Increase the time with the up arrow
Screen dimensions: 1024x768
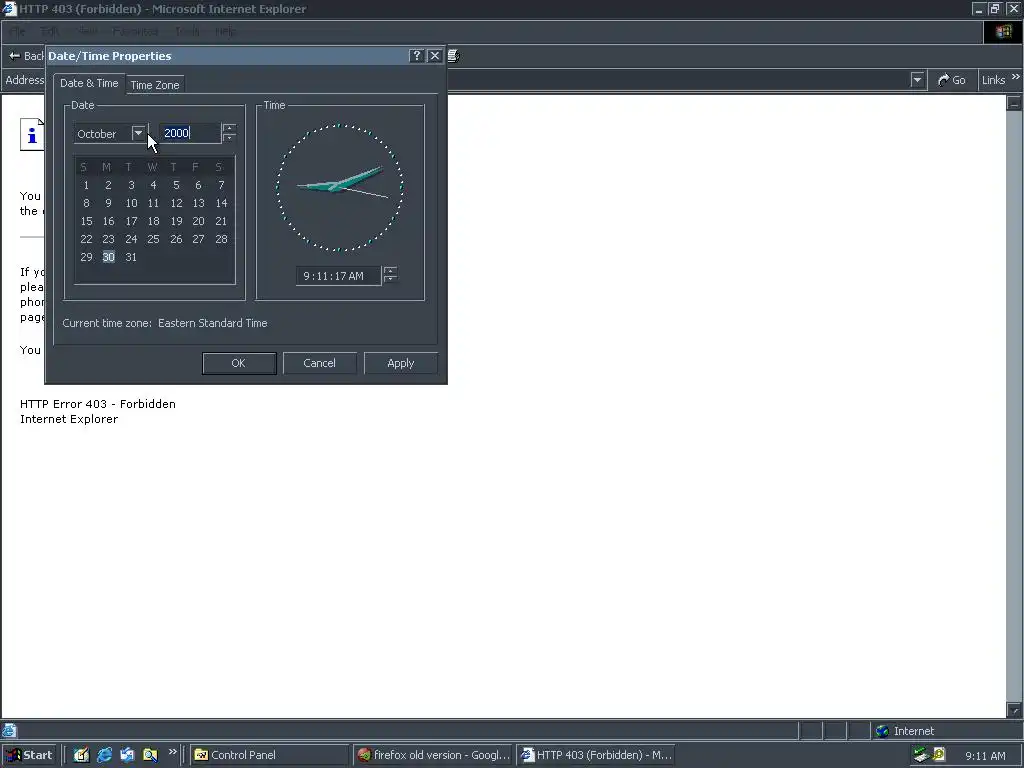390,271
